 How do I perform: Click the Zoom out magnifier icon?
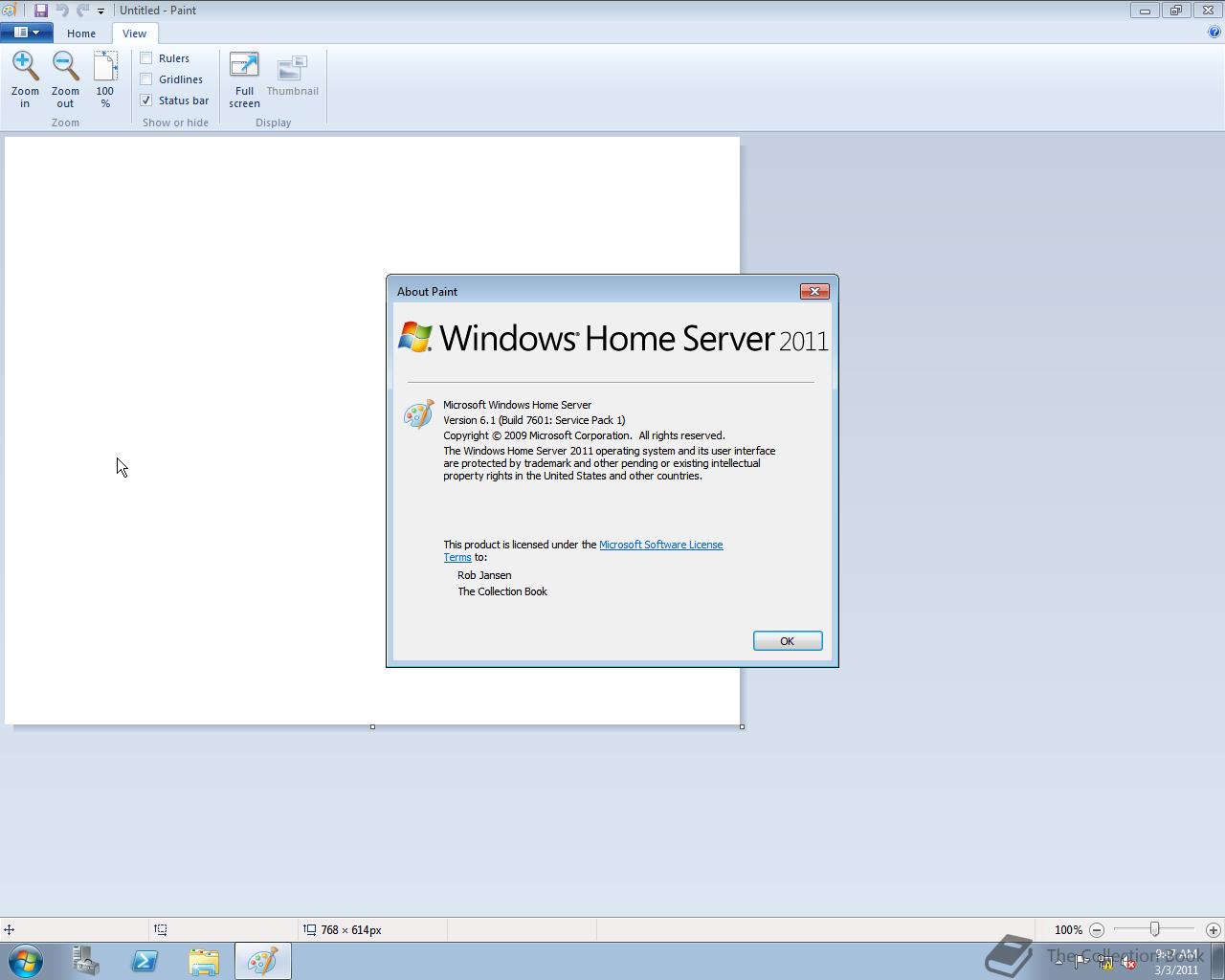65,67
